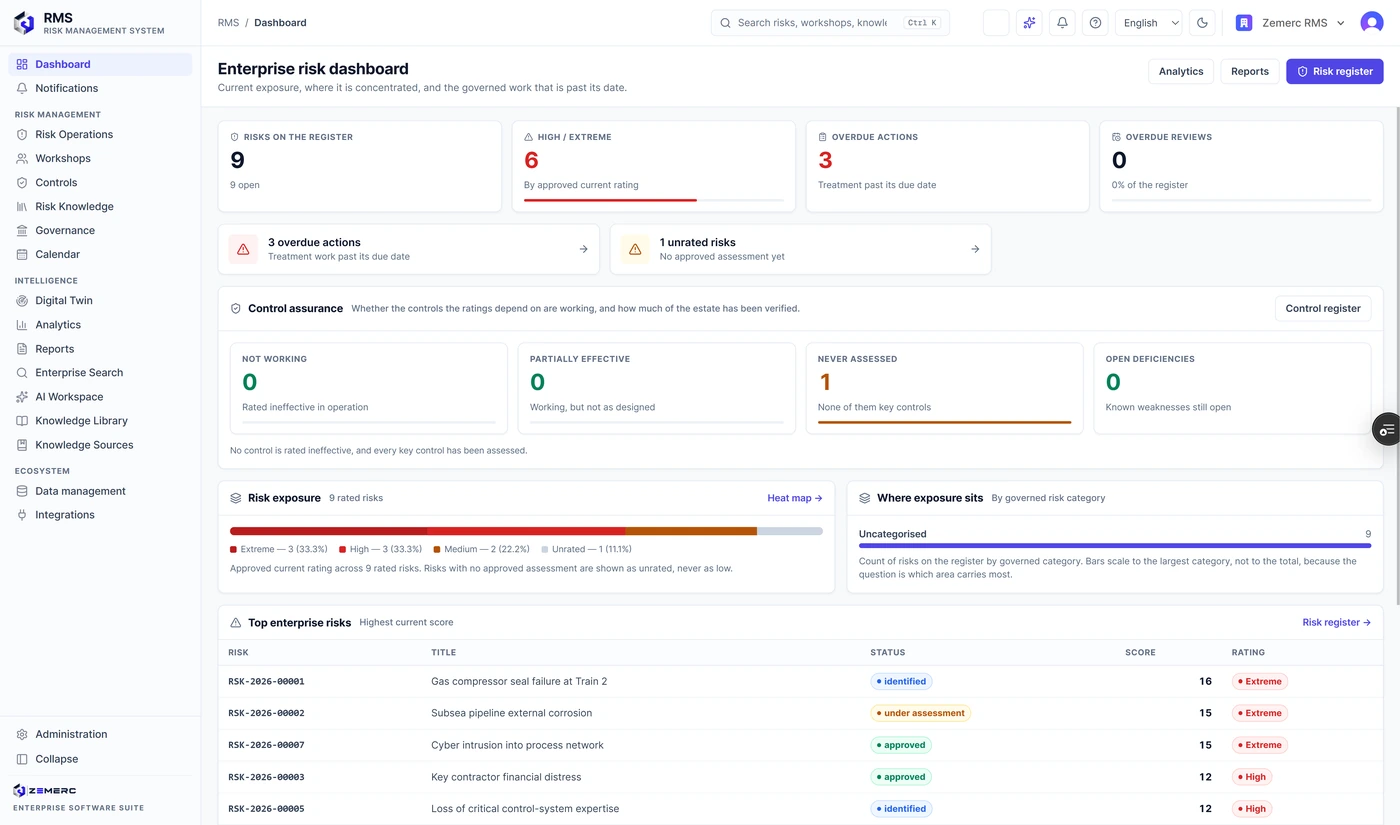Click the AI Workspace sparkle icon
The height and width of the screenshot is (825, 1400).
(x=22, y=397)
